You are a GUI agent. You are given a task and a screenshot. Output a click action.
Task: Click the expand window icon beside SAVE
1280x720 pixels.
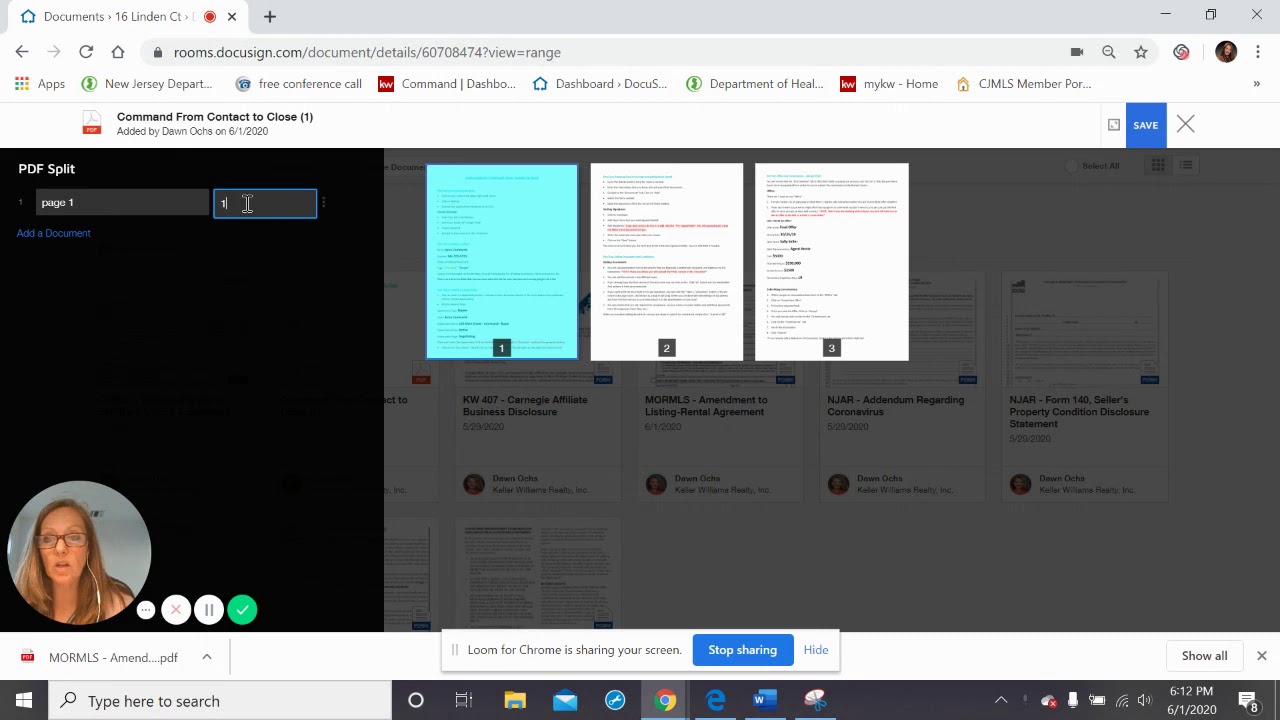click(1113, 125)
